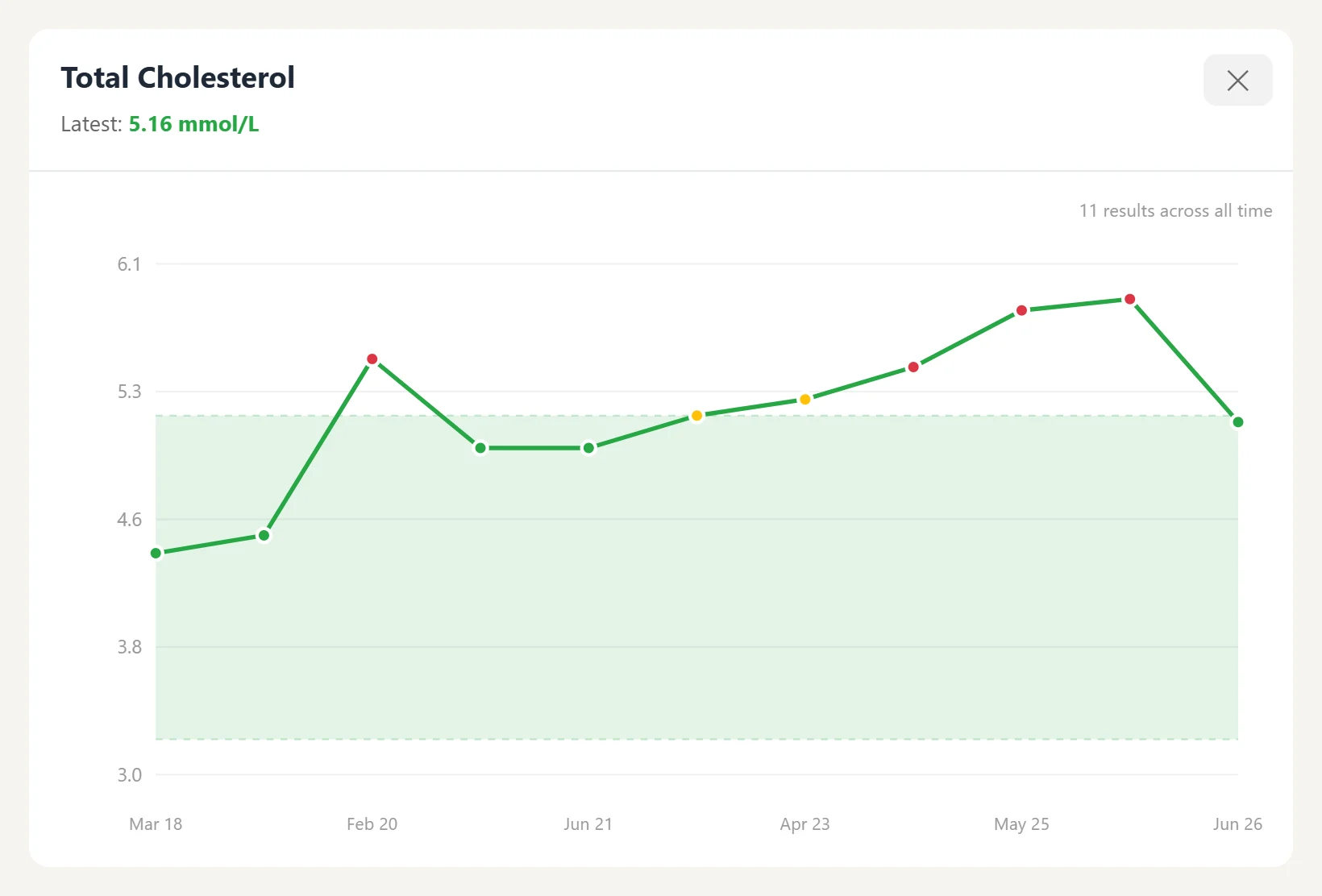Click the Jun 26 x-axis label
This screenshot has width=1322, height=896.
point(1237,823)
